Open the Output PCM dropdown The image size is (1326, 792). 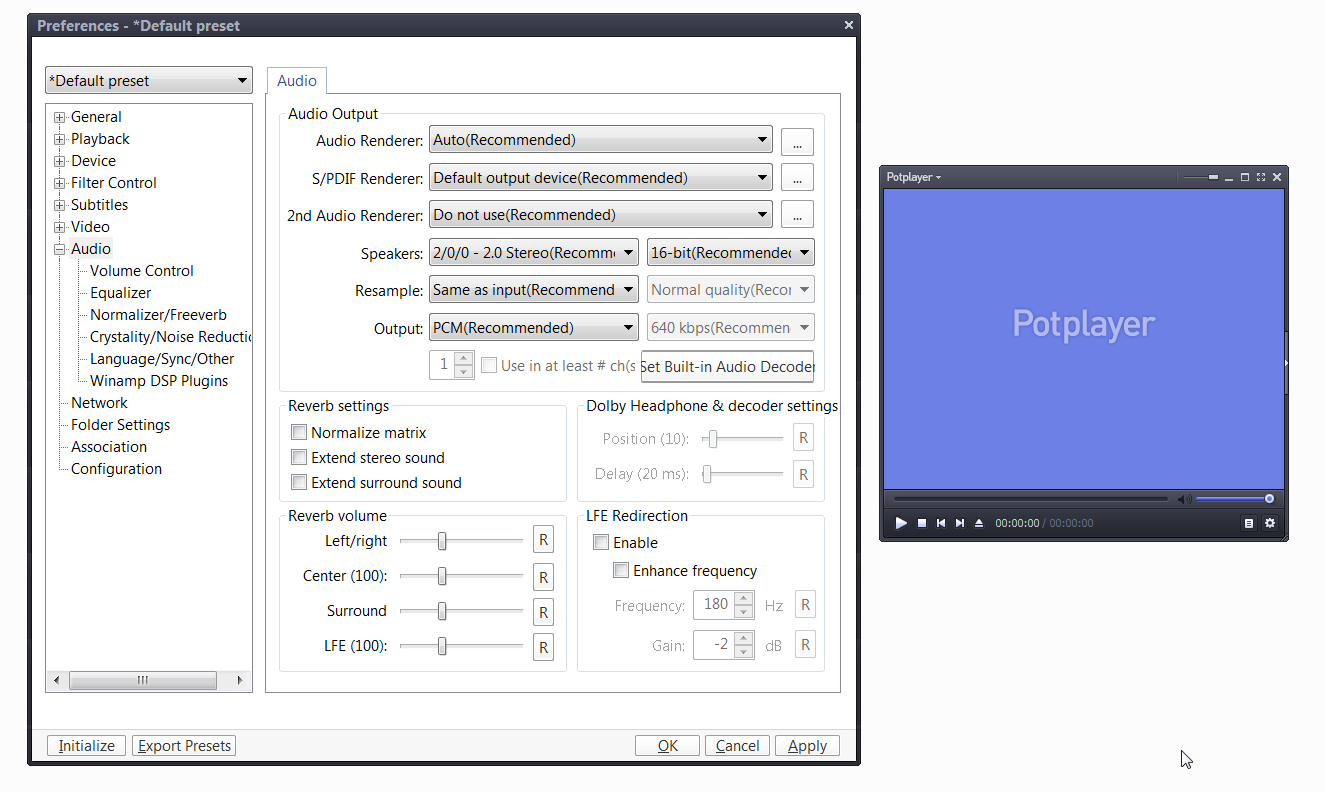534,328
